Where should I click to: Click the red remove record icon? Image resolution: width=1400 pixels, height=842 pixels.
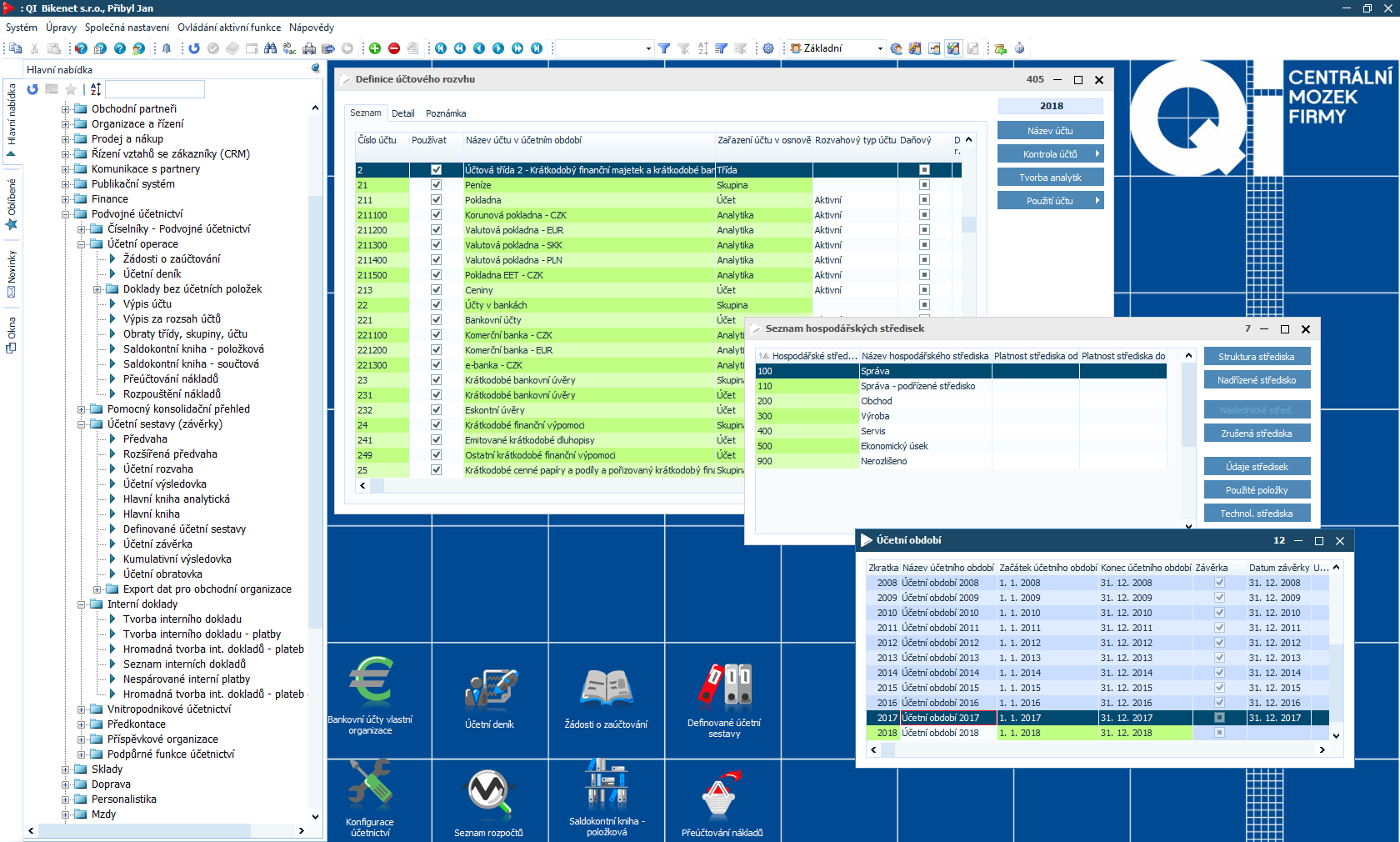click(x=394, y=48)
